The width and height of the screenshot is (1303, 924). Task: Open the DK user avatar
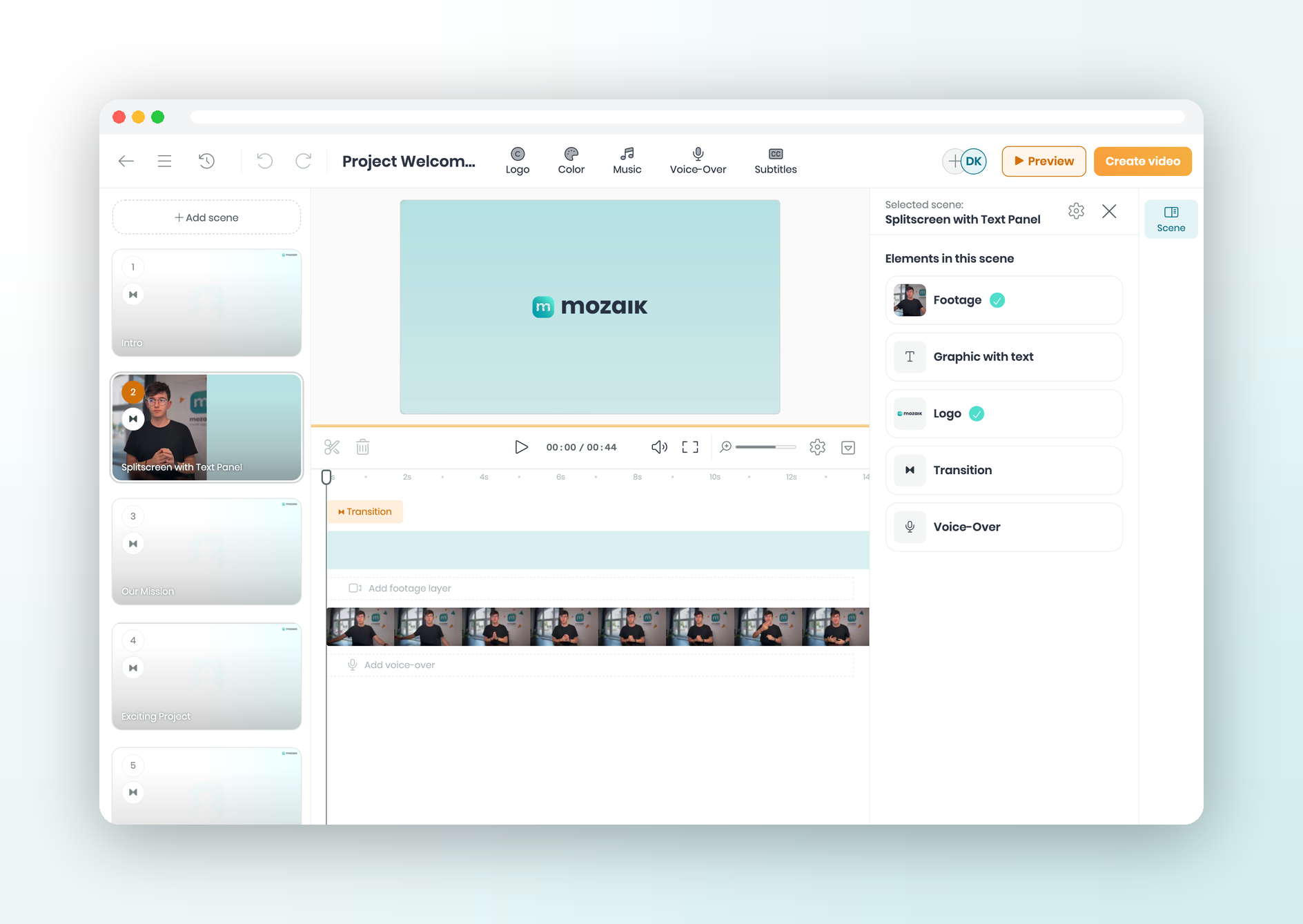pos(974,161)
